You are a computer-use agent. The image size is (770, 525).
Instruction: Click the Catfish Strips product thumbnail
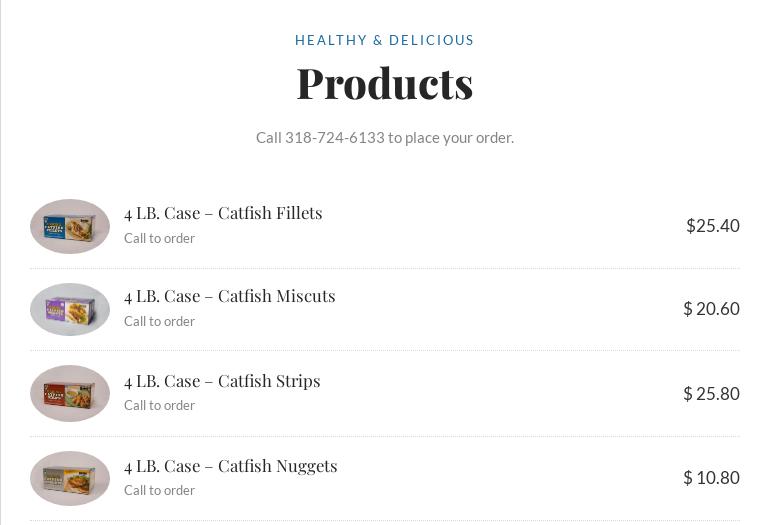(70, 393)
